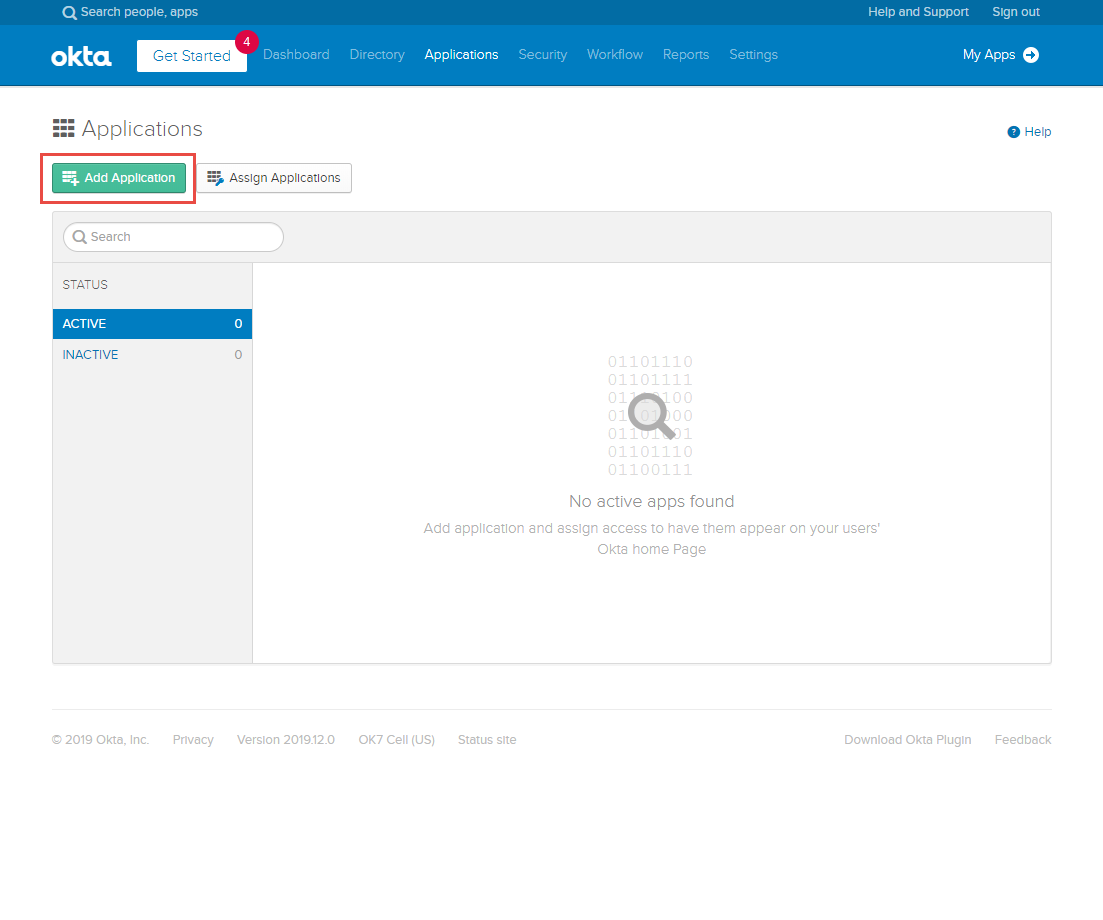Switch to the Directory section
Screen dimensions: 1103x920
[x=377, y=55]
